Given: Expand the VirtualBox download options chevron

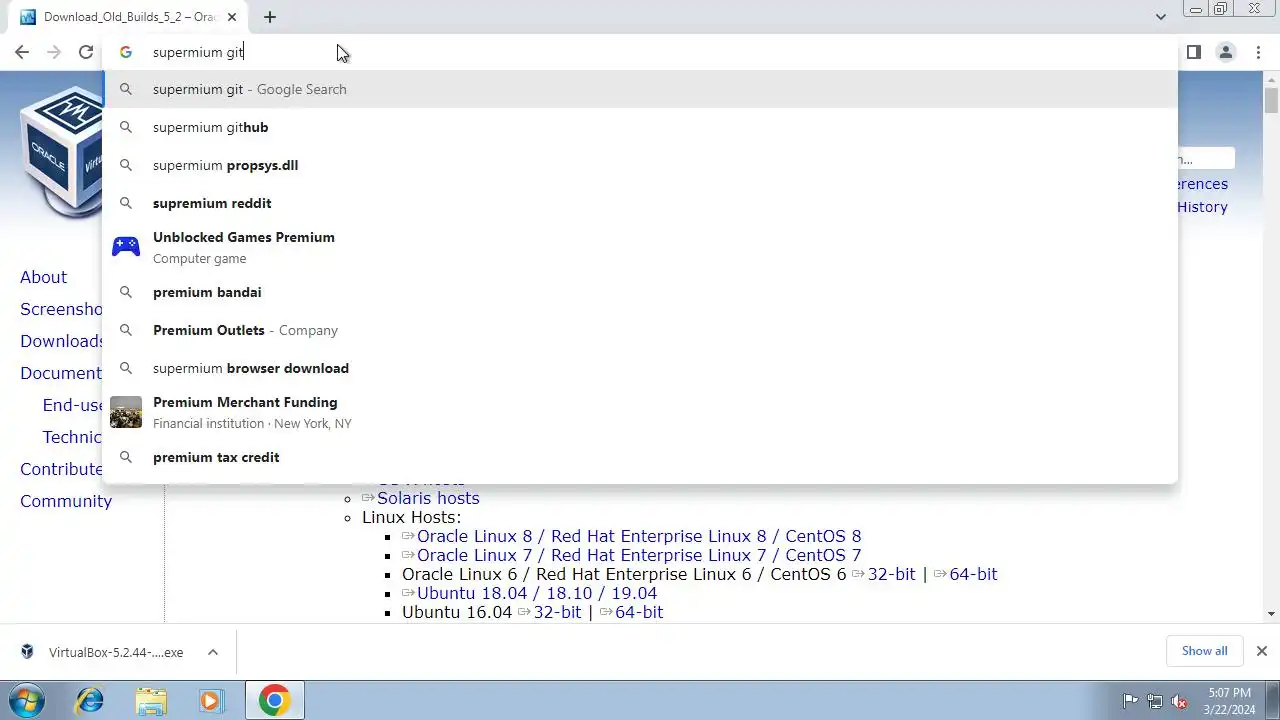Looking at the screenshot, I should [213, 652].
